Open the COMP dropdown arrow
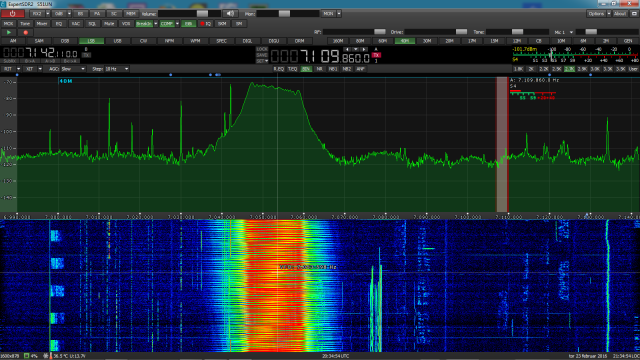 (x=177, y=24)
